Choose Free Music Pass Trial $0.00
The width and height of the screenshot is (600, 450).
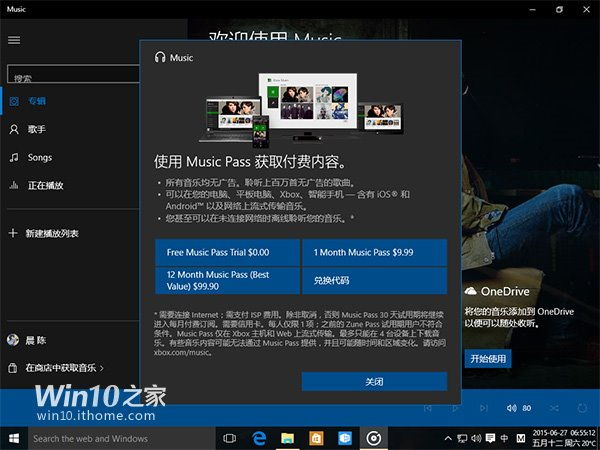[x=227, y=253]
